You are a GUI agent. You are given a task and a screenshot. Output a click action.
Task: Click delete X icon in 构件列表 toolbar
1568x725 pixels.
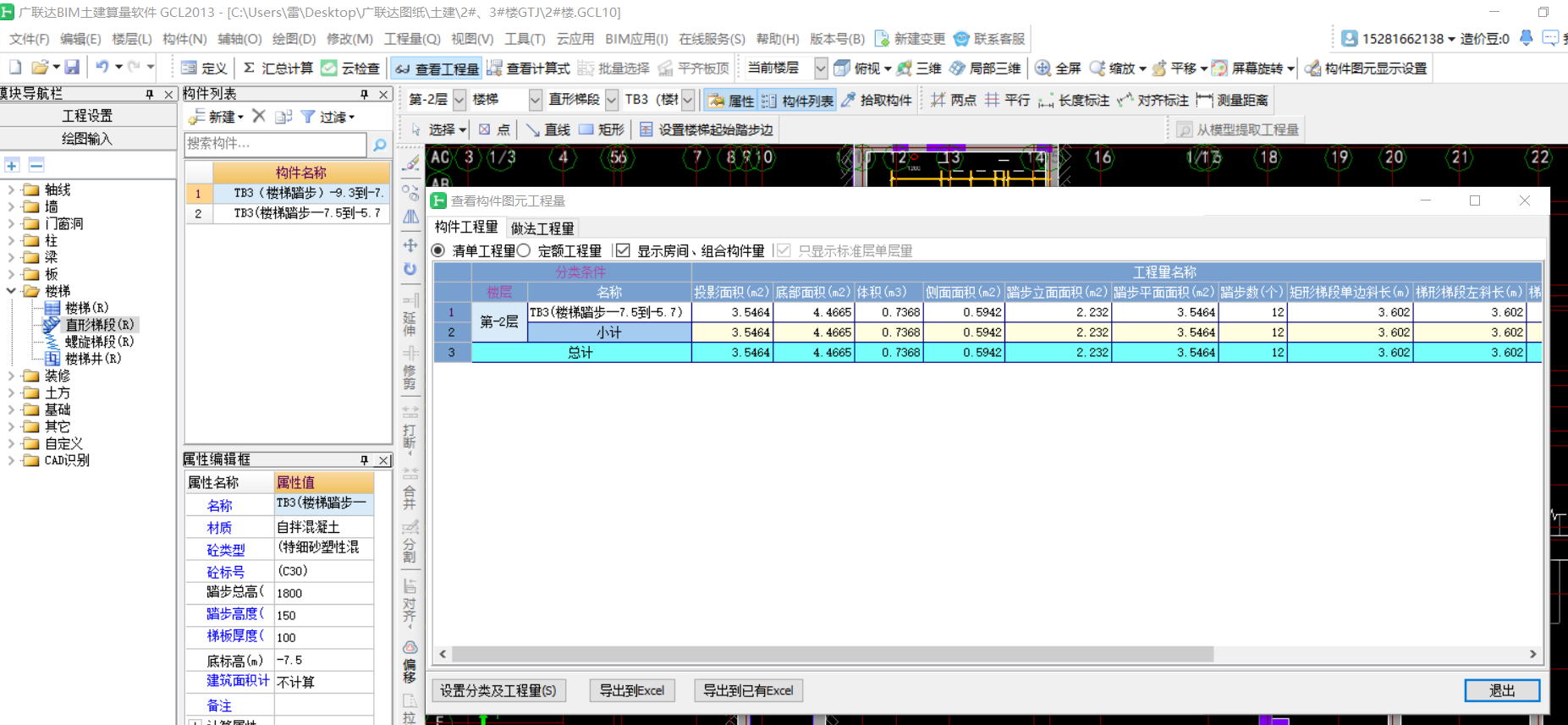pos(259,116)
